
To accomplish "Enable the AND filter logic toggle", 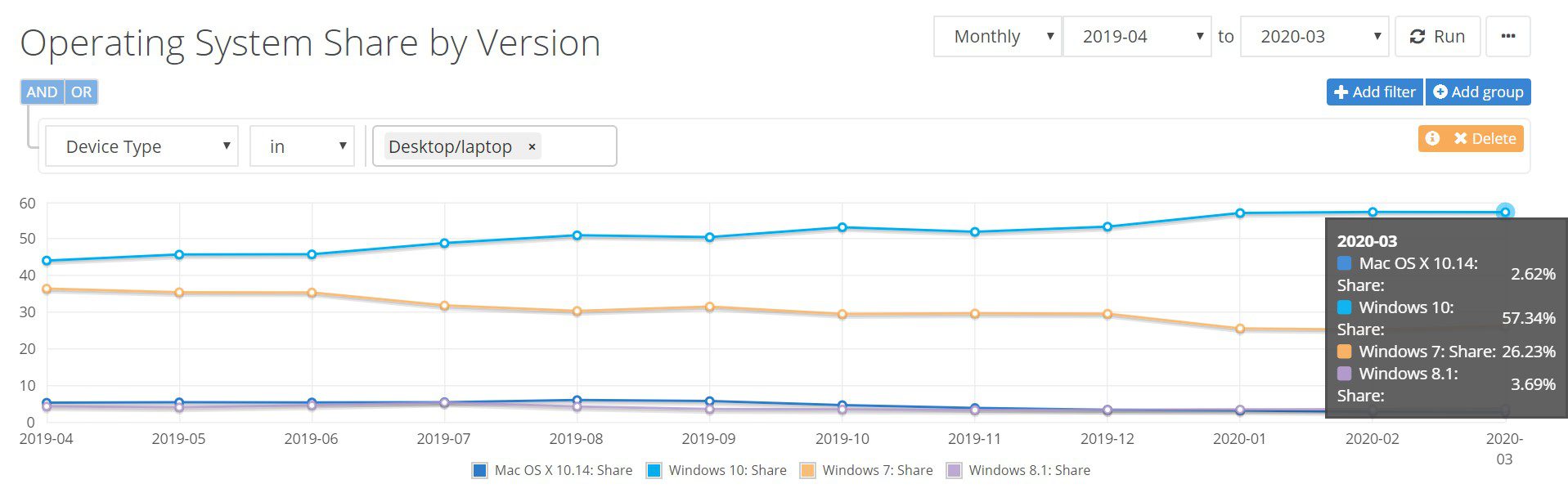I will pyautogui.click(x=41, y=92).
